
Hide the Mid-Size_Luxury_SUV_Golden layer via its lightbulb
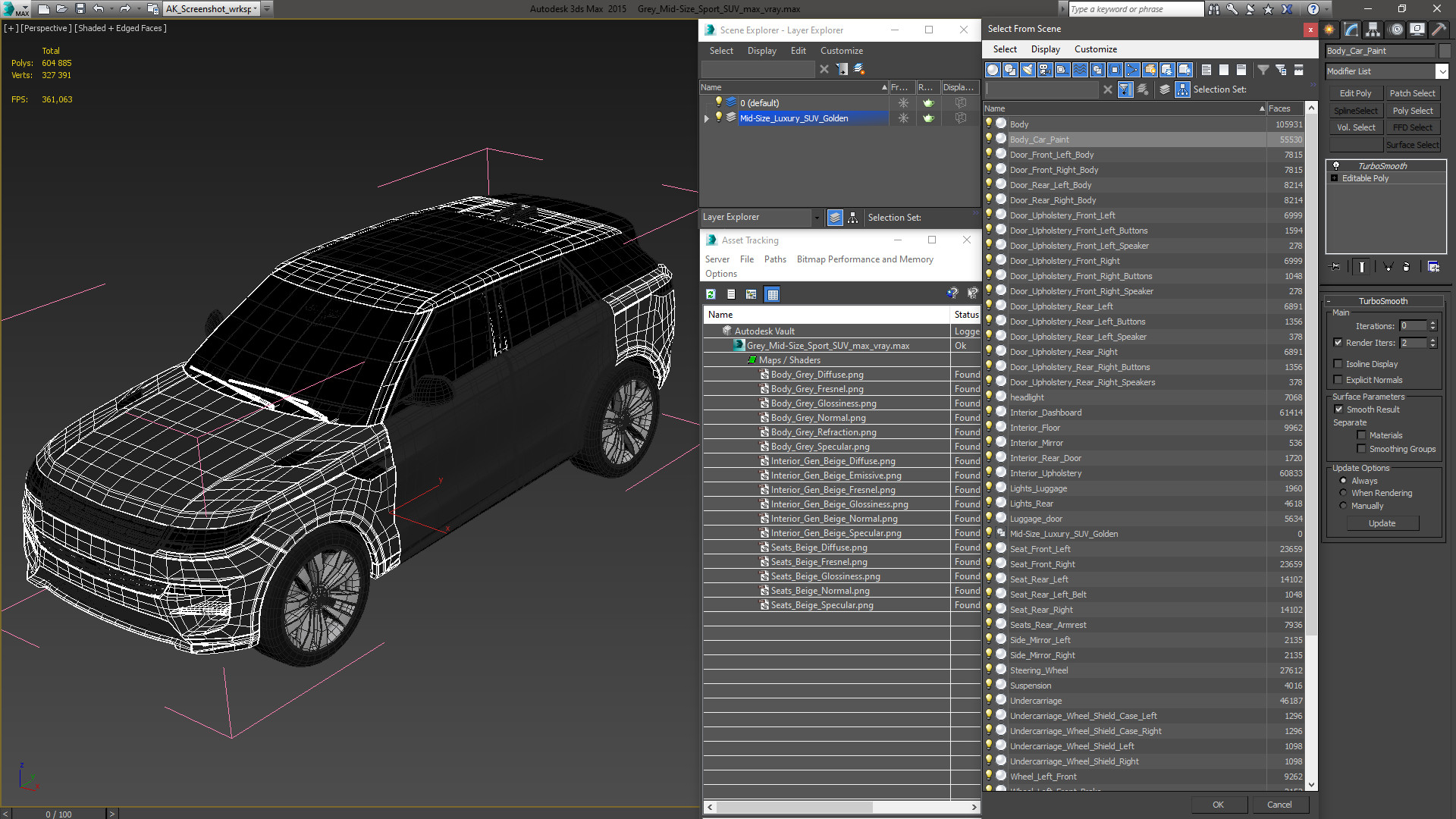pos(719,118)
